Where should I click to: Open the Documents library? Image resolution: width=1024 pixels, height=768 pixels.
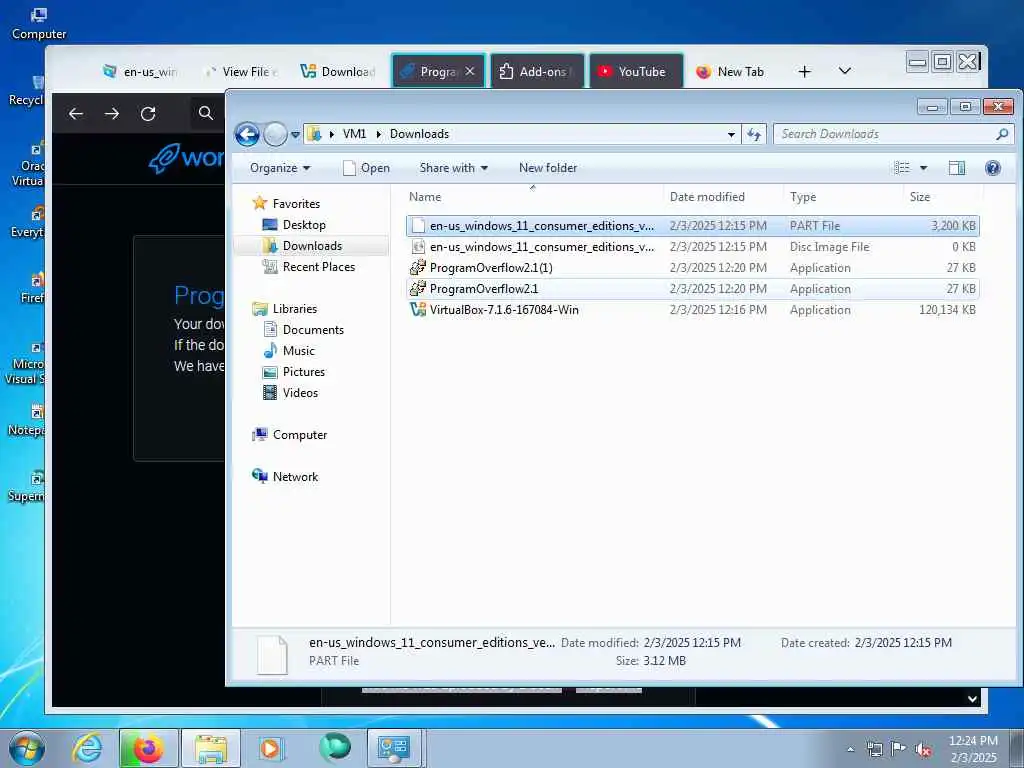pos(304,330)
